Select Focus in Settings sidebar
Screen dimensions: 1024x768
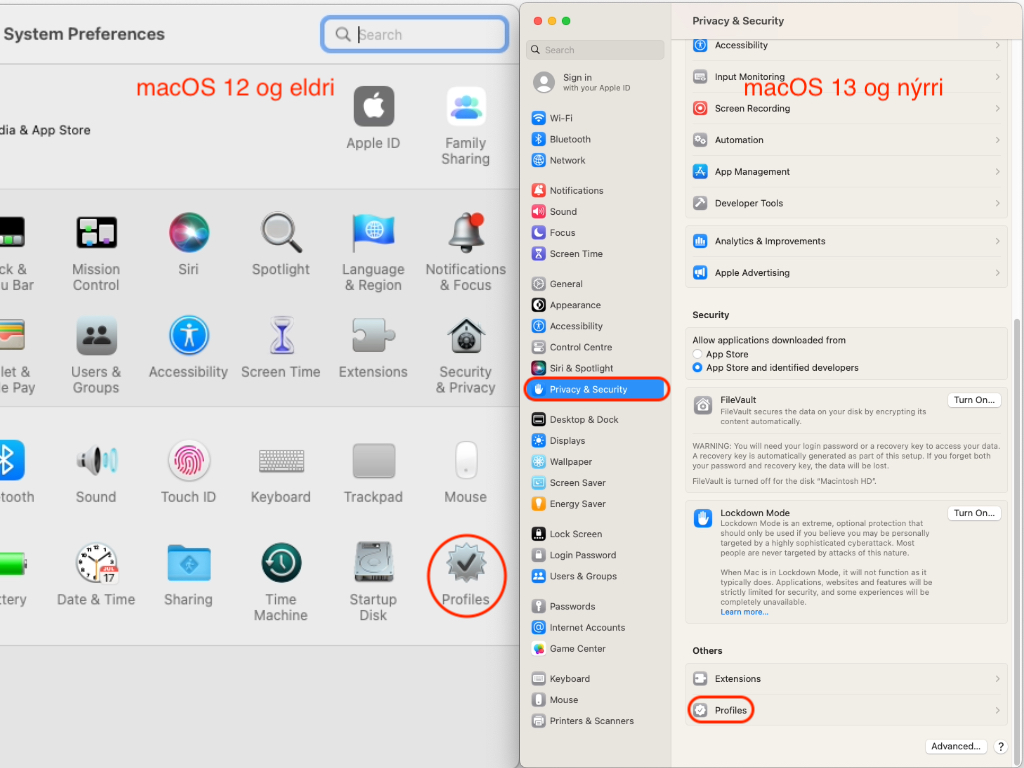click(x=596, y=232)
